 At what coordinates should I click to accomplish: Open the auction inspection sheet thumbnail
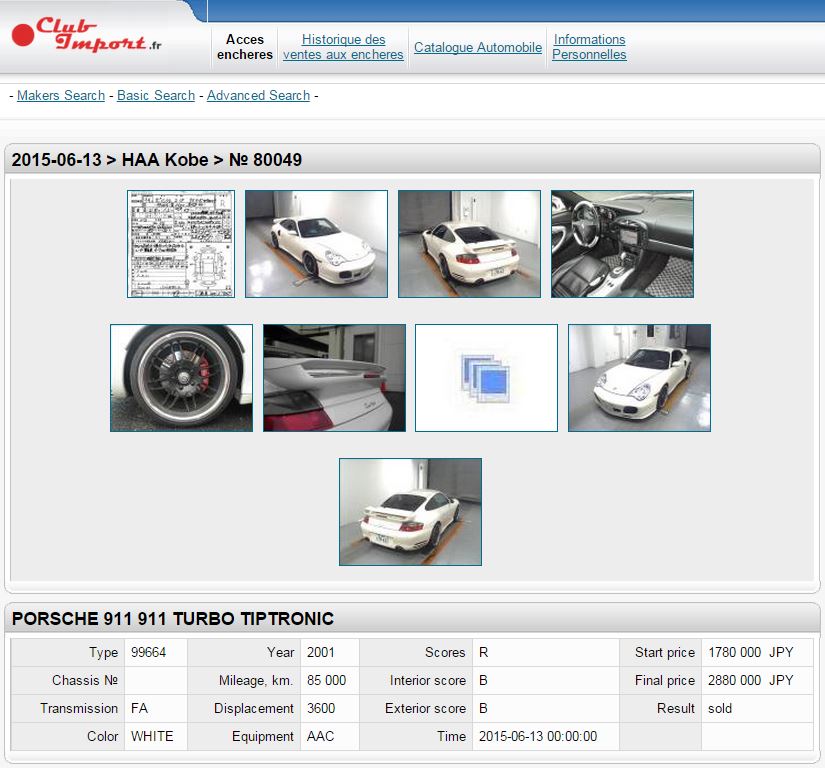[x=181, y=244]
